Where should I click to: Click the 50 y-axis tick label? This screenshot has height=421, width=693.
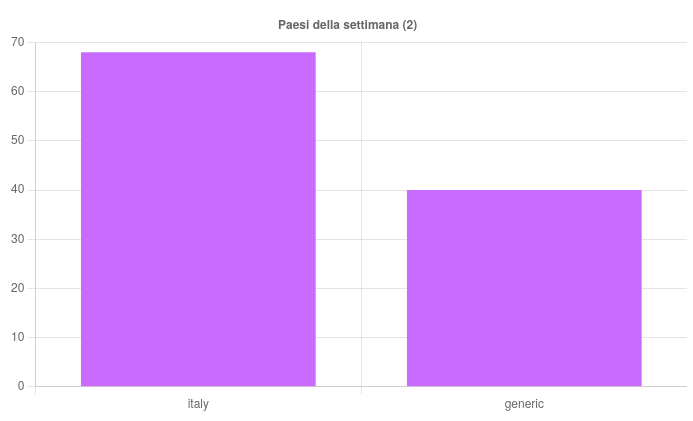17,141
